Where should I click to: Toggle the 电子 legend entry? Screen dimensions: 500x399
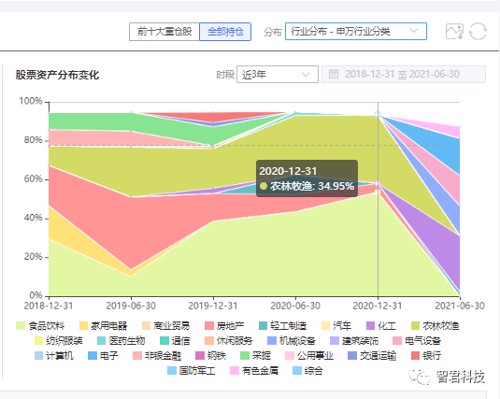coord(103,356)
